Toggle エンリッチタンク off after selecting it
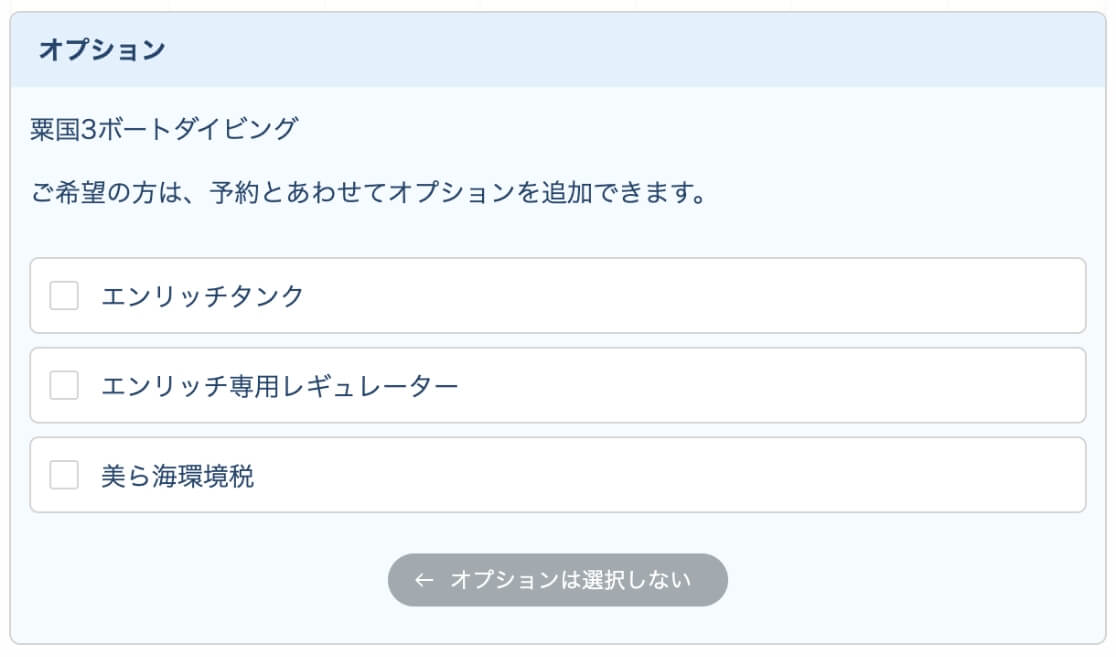 [63, 296]
